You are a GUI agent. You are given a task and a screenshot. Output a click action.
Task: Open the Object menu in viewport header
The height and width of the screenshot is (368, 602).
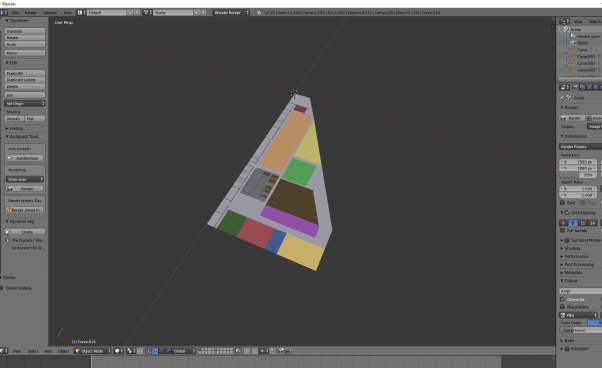point(63,351)
